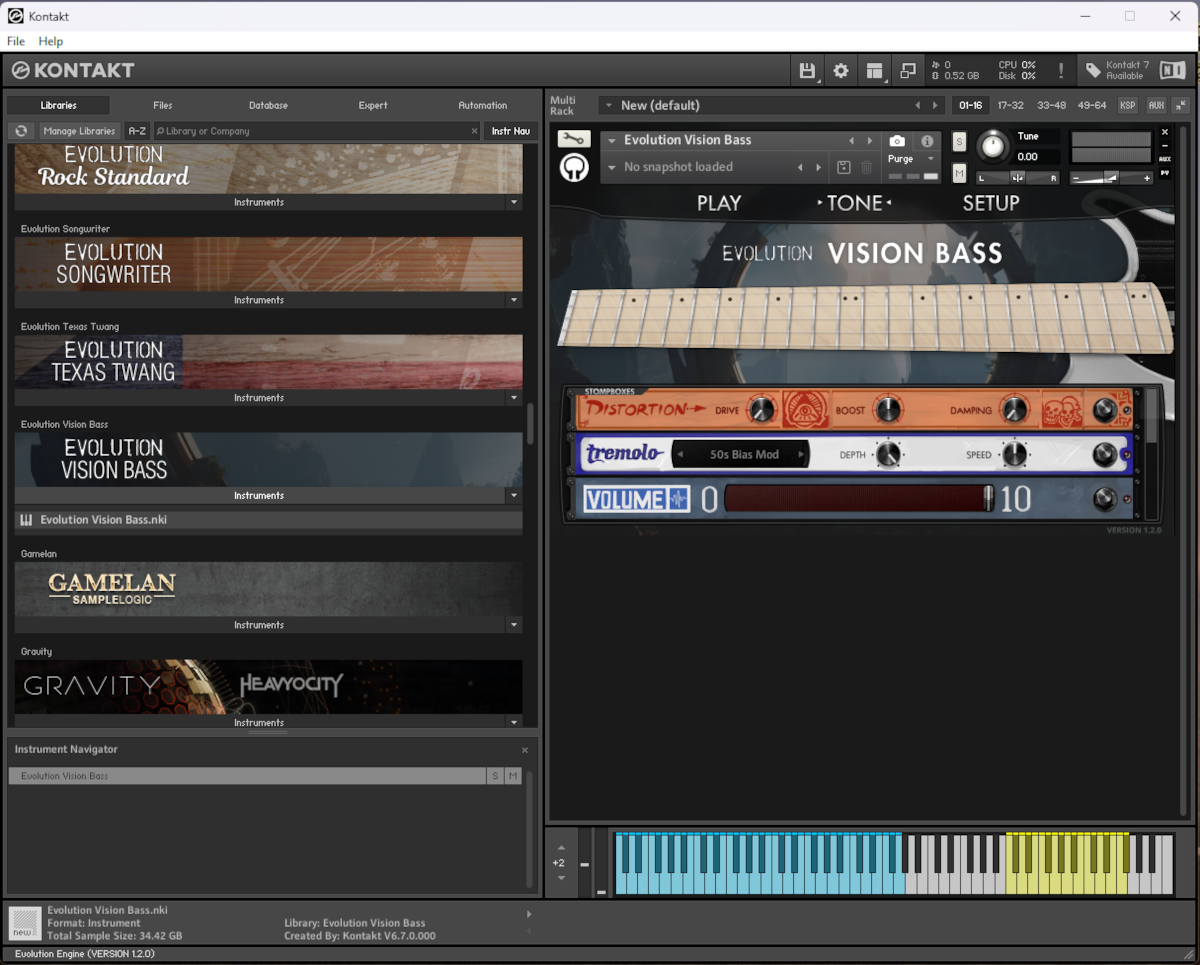This screenshot has width=1200, height=965.
Task: Click the Instr Nav button
Action: 511,131
